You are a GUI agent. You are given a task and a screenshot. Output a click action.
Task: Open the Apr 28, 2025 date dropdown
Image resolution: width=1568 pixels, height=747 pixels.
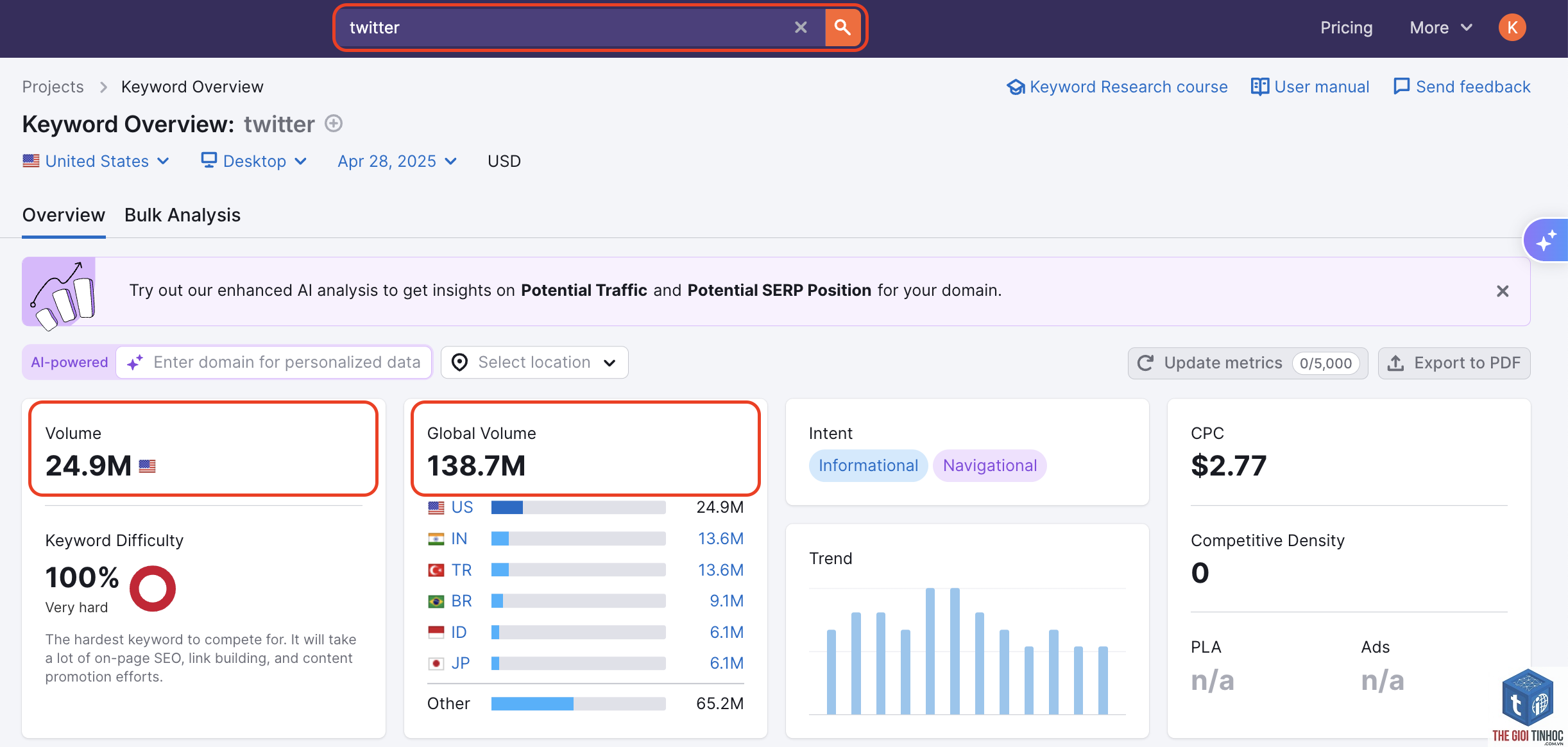click(x=397, y=161)
